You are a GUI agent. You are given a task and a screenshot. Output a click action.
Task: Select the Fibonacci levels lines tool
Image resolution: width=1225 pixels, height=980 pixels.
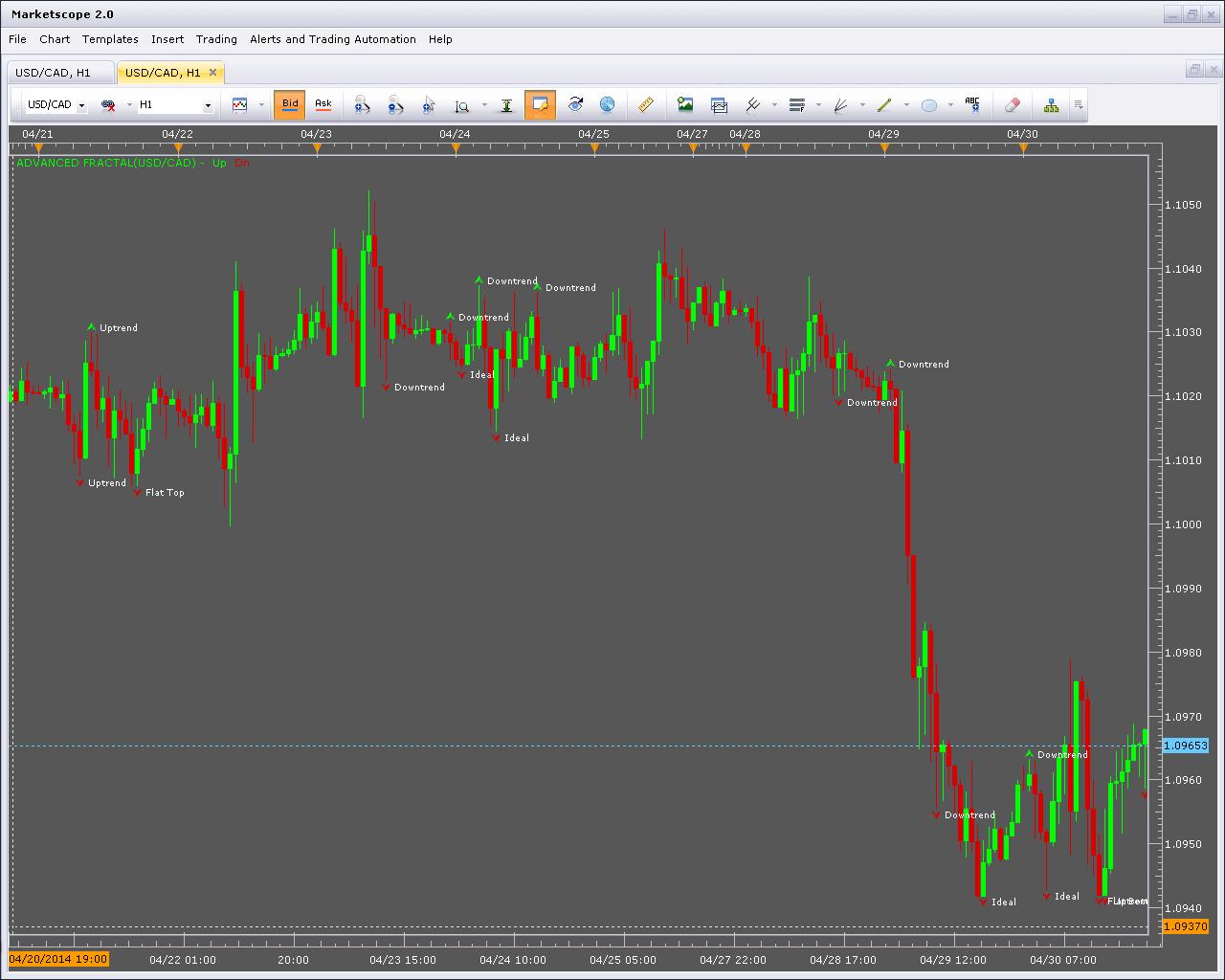(797, 105)
